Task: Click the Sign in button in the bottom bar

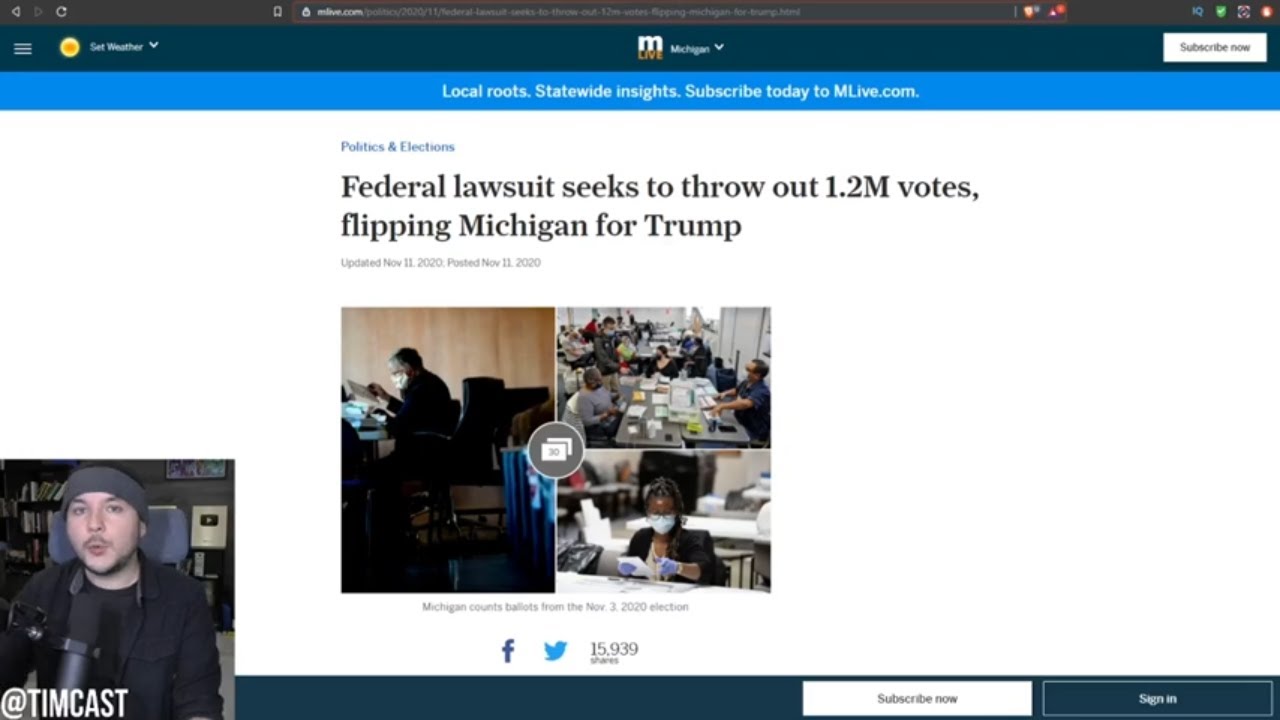Action: click(1157, 698)
